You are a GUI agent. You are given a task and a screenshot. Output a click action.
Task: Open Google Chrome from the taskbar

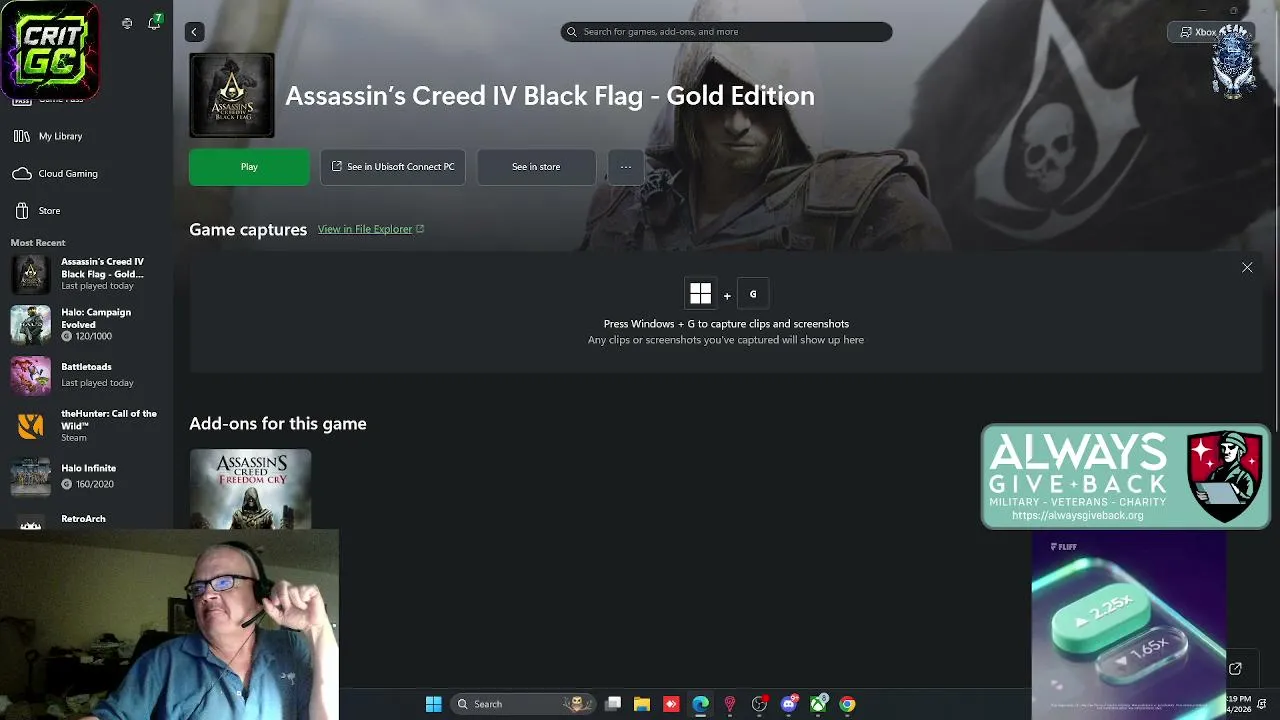(x=847, y=704)
